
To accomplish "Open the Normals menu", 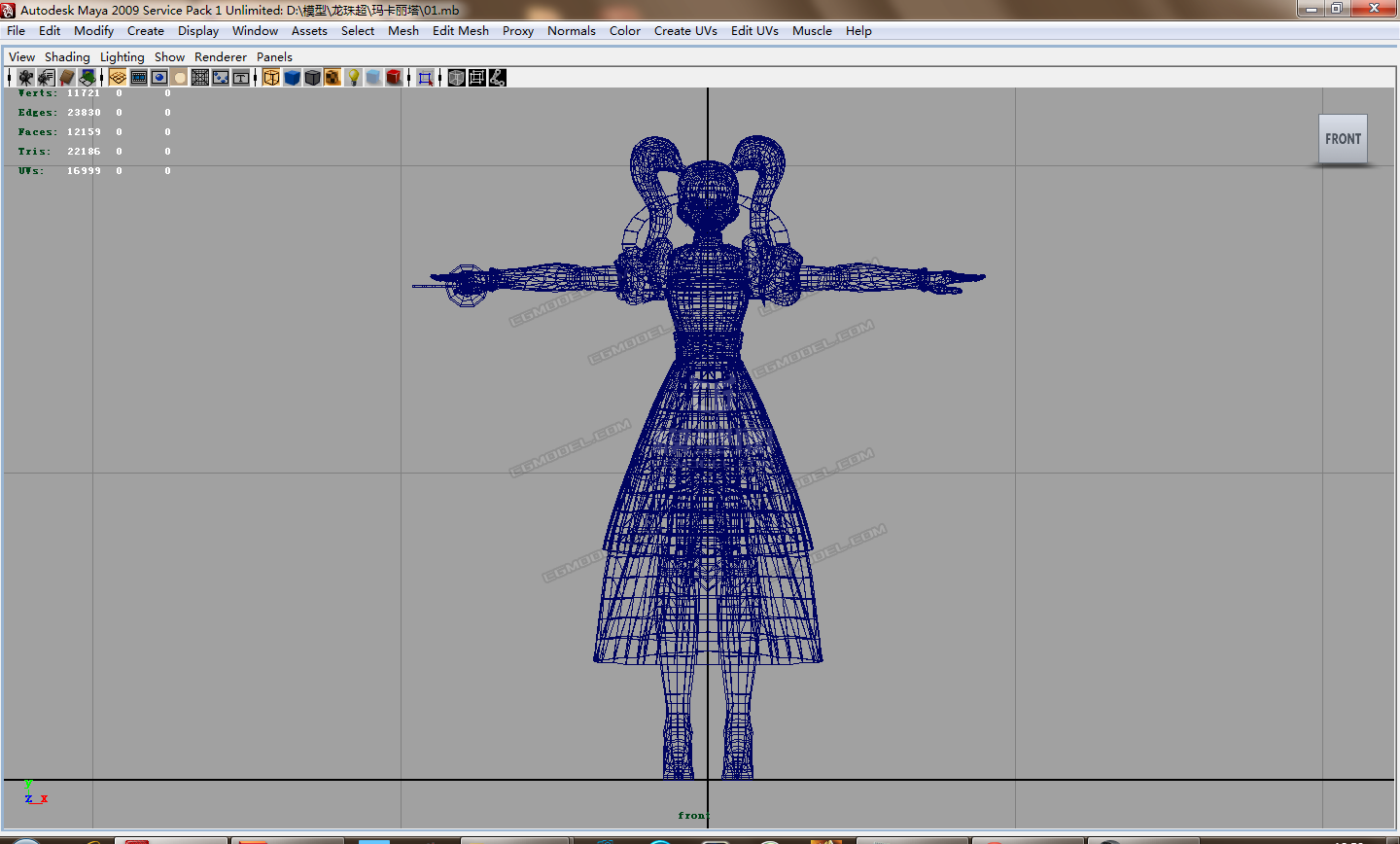I will [572, 30].
